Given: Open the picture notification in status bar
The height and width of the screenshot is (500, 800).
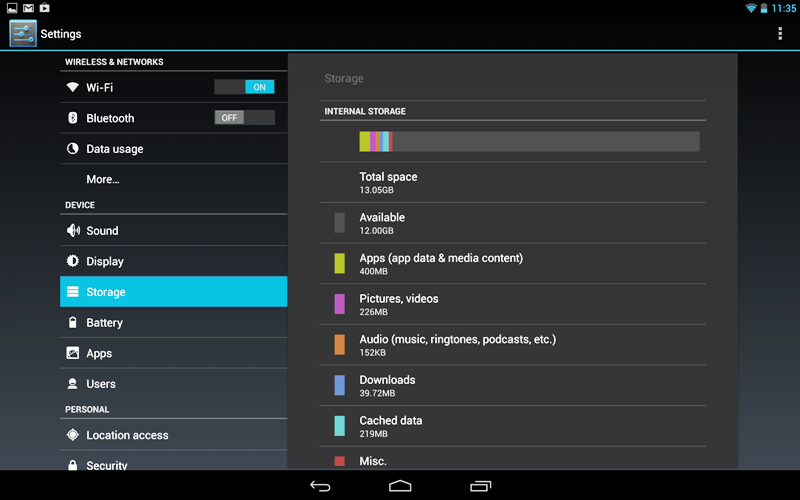Looking at the screenshot, I should pos(12,8).
